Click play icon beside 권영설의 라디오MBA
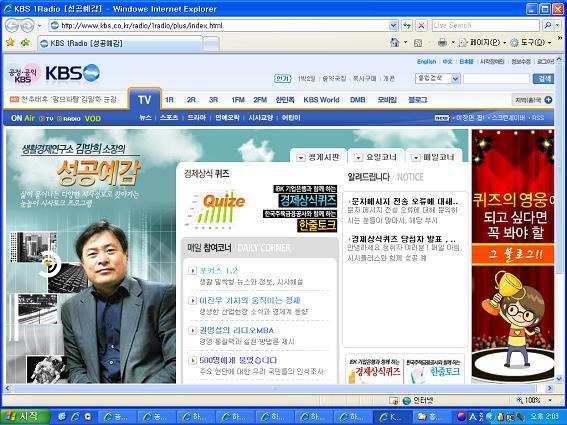 192,330
